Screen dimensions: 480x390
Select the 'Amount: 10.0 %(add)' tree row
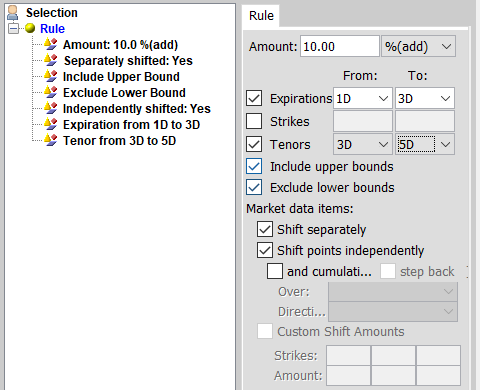tap(120, 45)
